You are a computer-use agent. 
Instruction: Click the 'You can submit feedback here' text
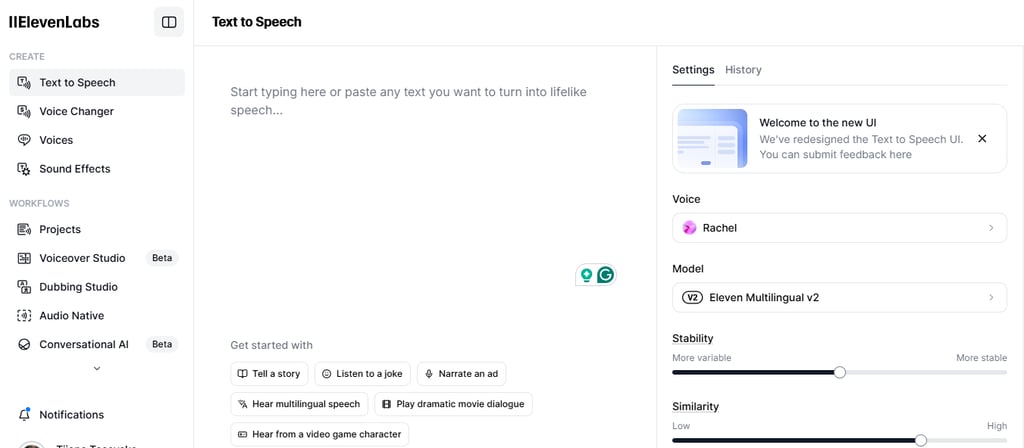click(835, 155)
